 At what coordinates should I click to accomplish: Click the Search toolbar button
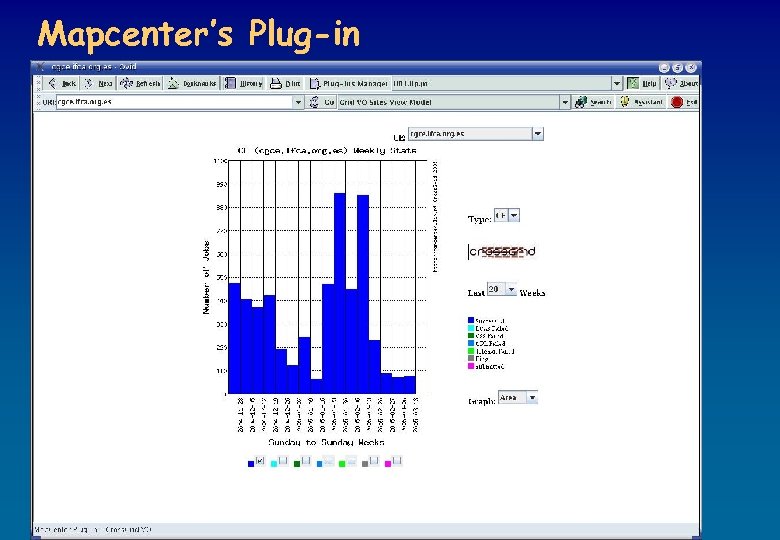(592, 102)
